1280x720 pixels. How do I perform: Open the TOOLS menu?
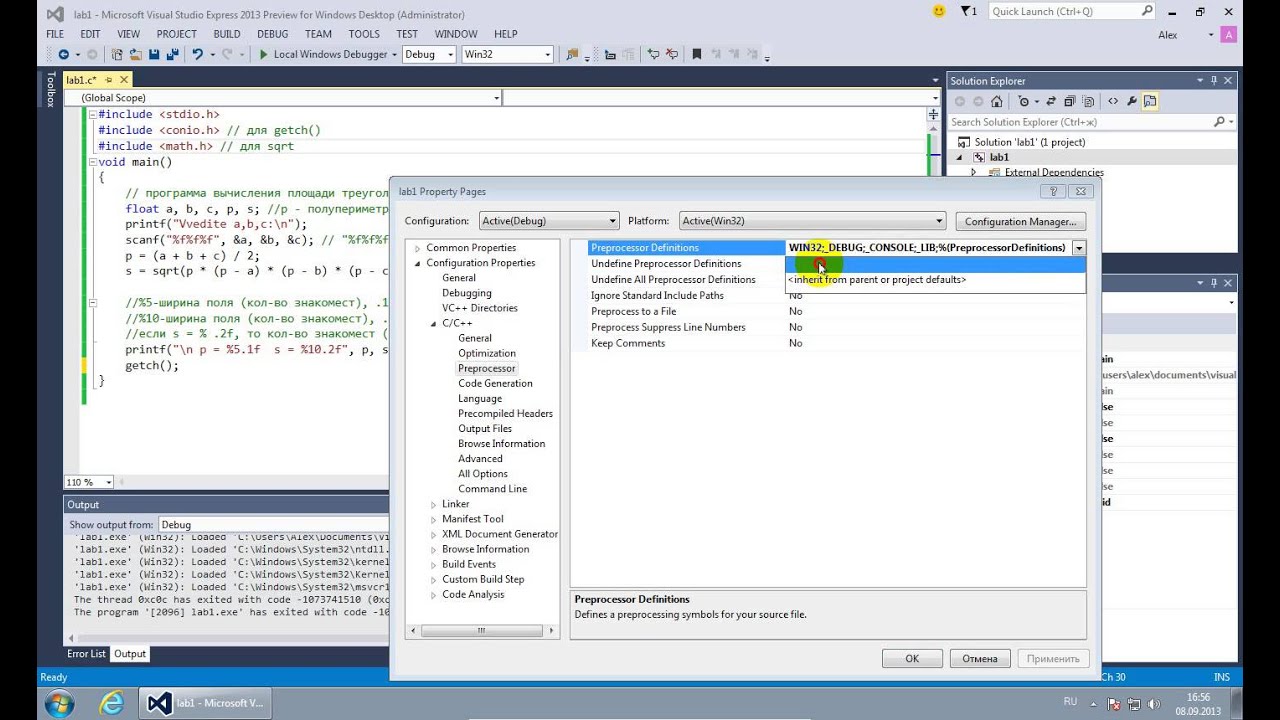click(364, 34)
